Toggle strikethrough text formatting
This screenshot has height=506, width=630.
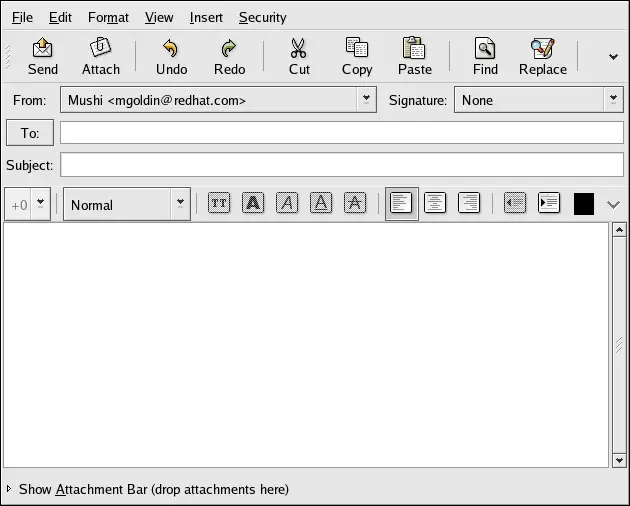tap(355, 203)
